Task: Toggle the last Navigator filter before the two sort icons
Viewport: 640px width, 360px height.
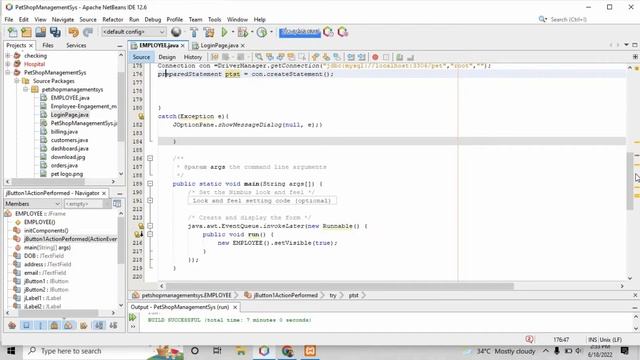Action: 84,325
